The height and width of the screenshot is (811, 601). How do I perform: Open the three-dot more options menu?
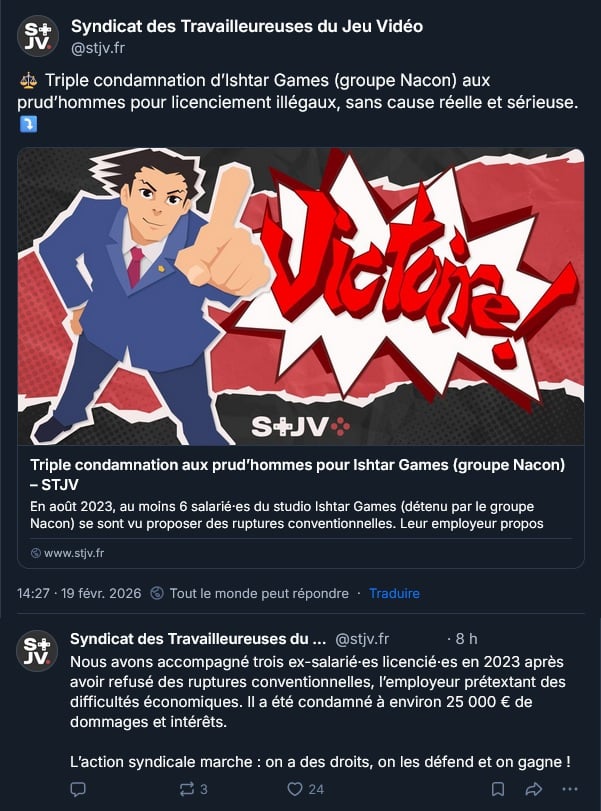(569, 789)
